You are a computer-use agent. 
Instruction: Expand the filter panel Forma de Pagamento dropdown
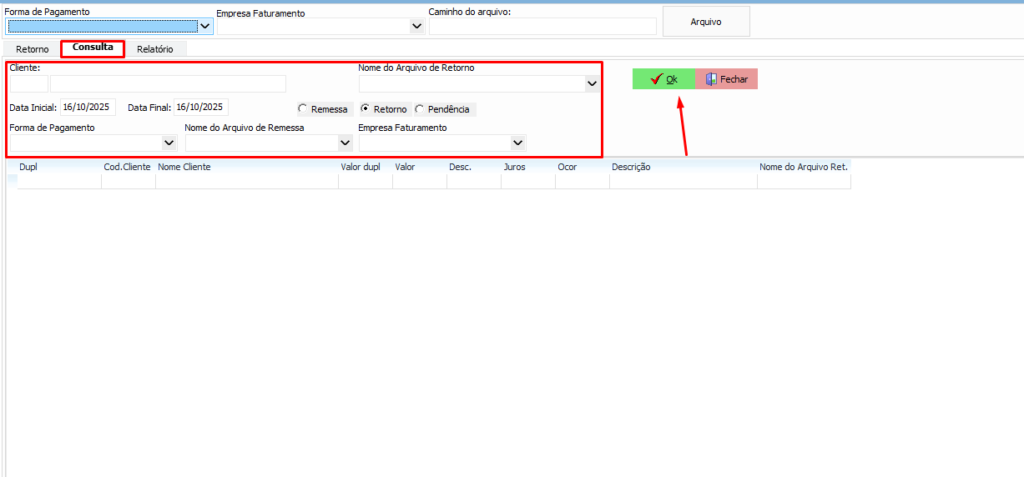[x=169, y=143]
